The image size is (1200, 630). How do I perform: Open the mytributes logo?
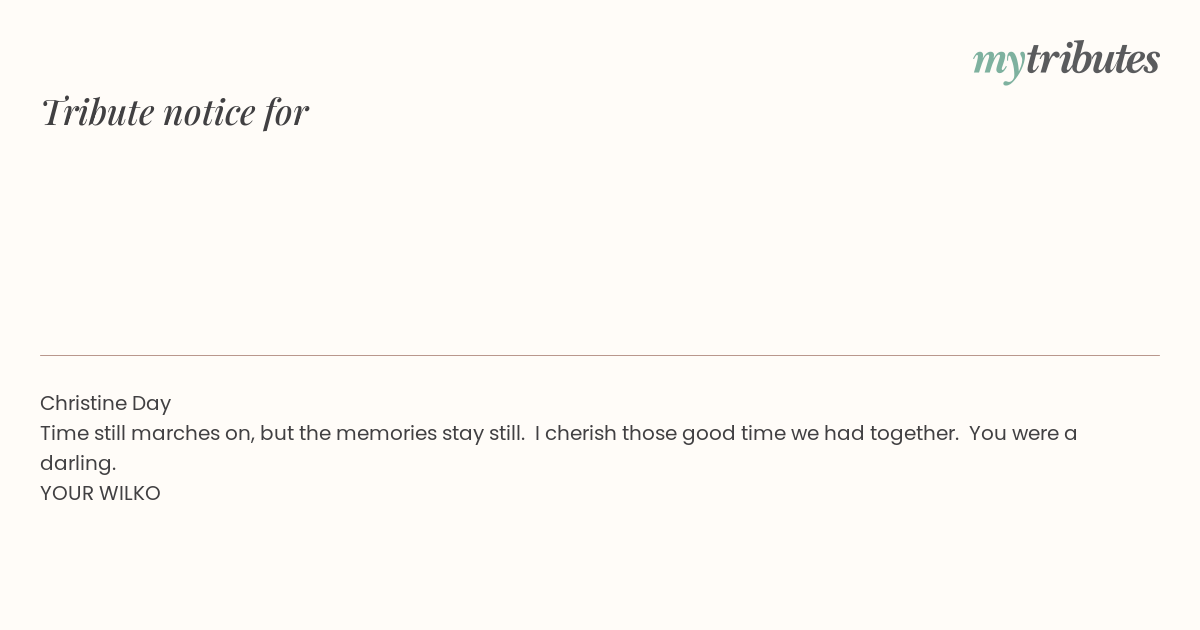point(1066,60)
